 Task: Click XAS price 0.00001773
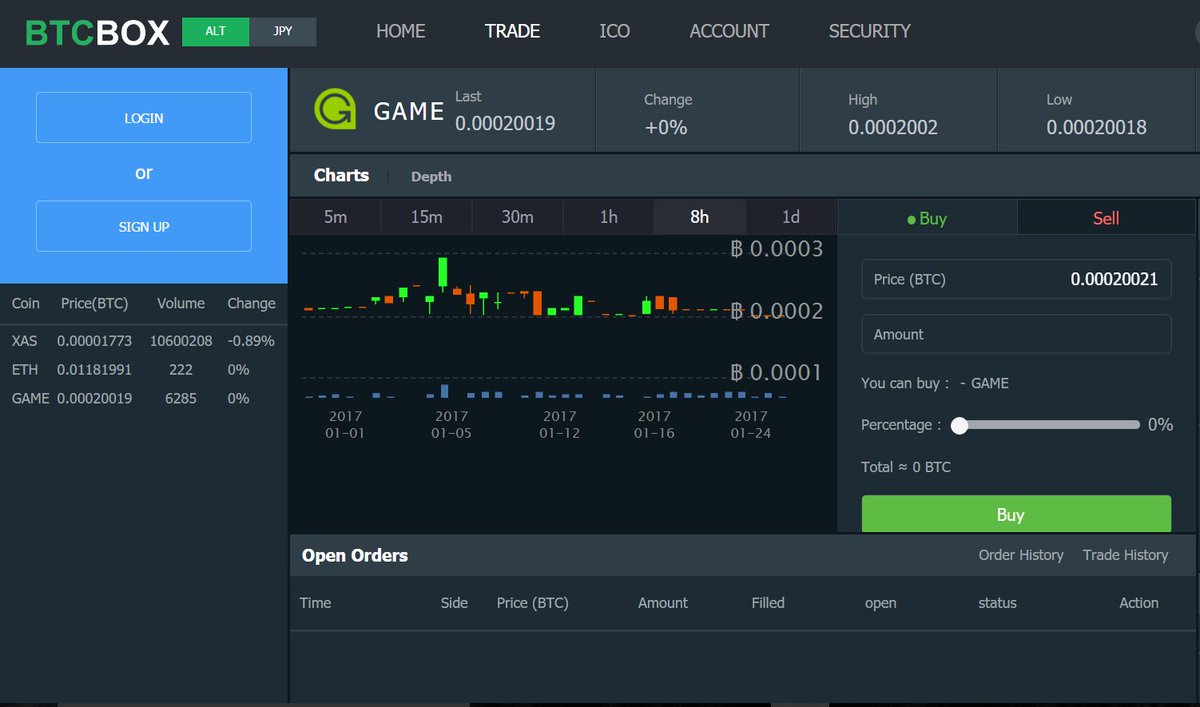[94, 341]
